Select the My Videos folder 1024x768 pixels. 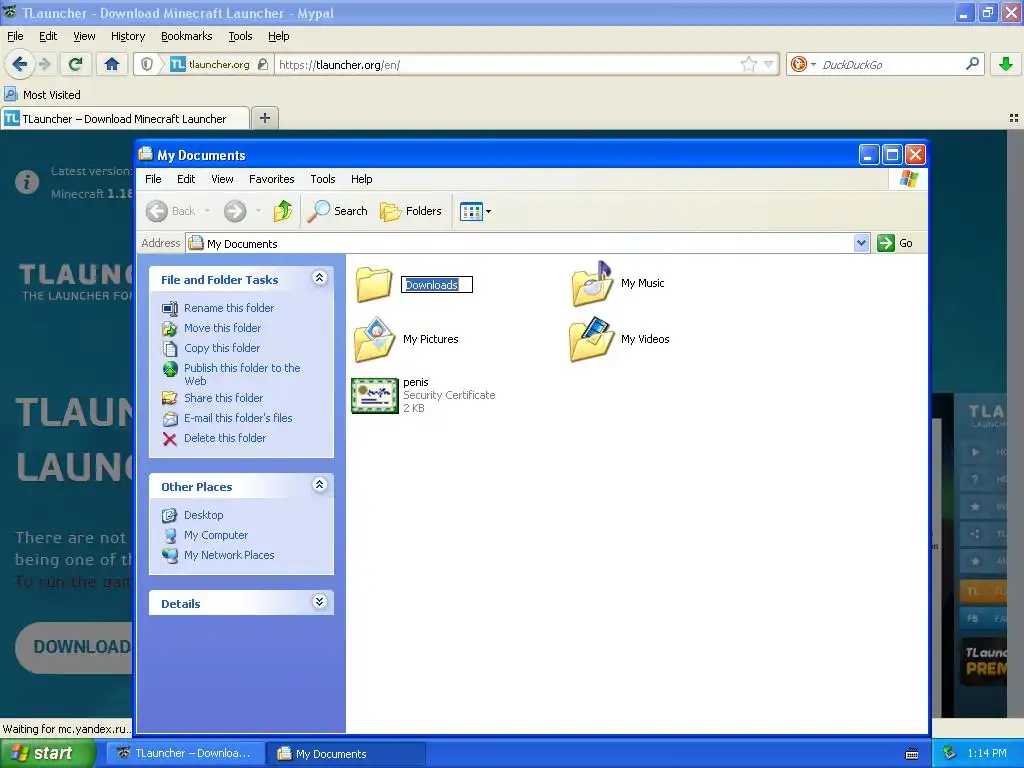point(619,340)
